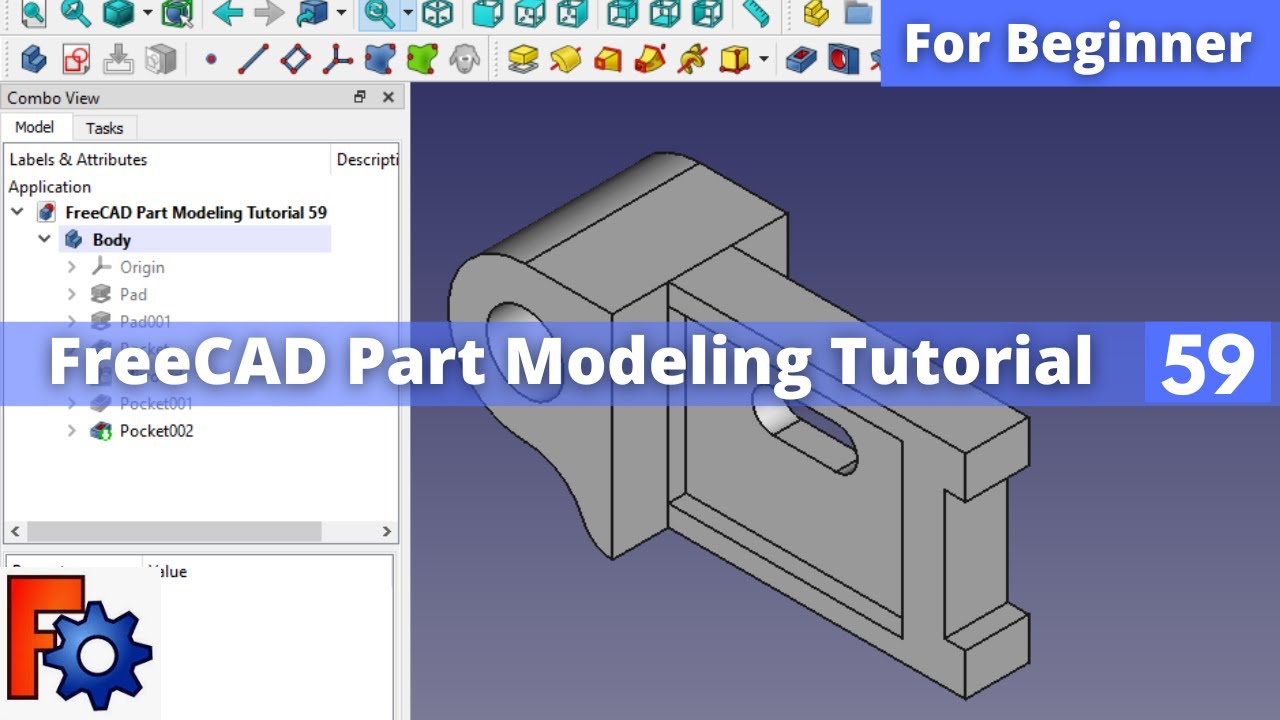Set the right view
This screenshot has height=720, width=1280.
(572, 13)
